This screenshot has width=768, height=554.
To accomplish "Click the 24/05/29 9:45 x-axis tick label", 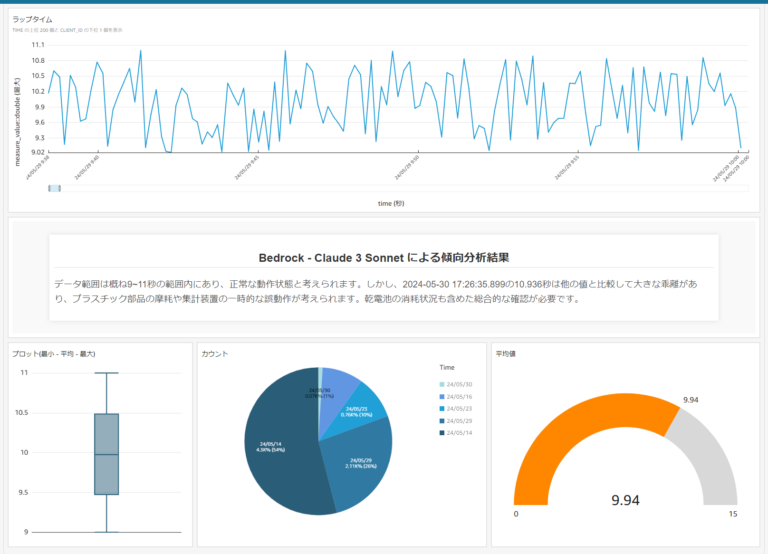I will pos(247,168).
